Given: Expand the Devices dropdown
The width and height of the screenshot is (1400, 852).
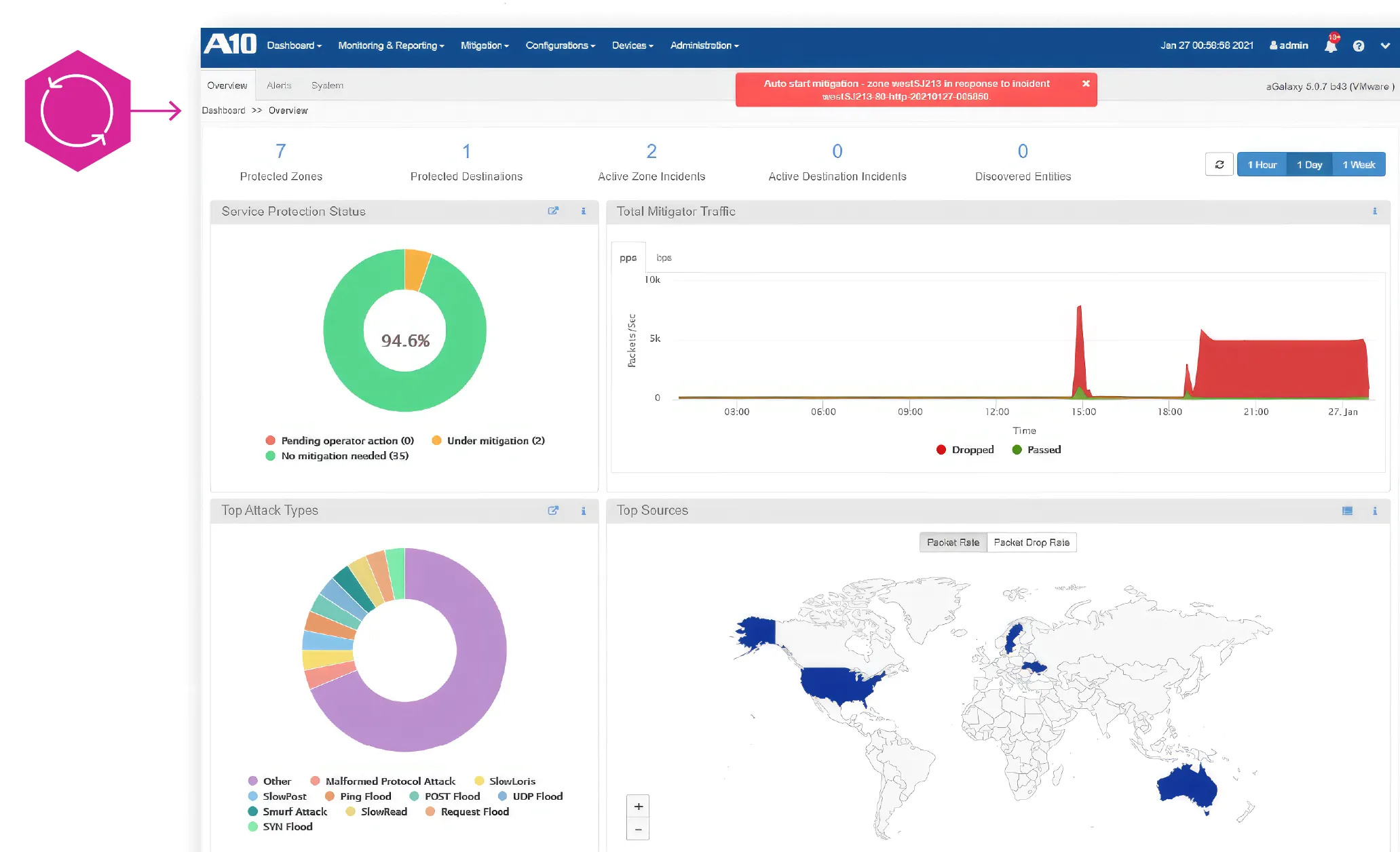Looking at the screenshot, I should coord(631,45).
